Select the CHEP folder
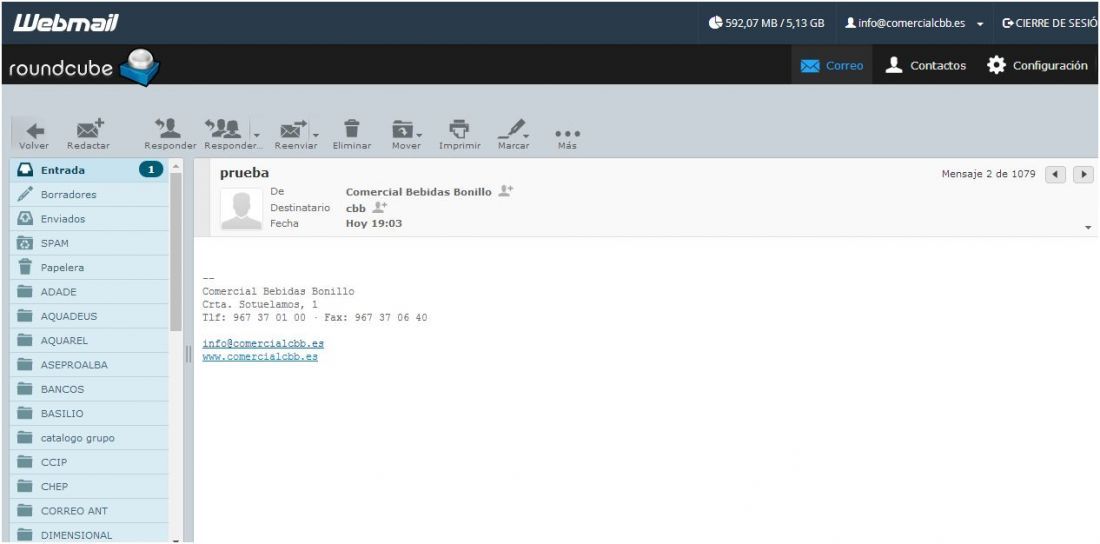This screenshot has width=1100, height=544. tap(89, 486)
